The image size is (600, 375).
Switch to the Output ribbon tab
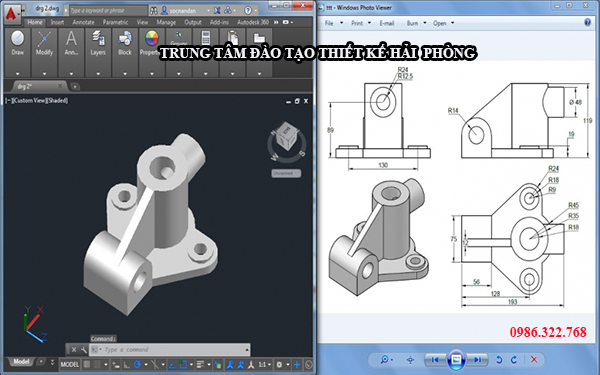(193, 22)
